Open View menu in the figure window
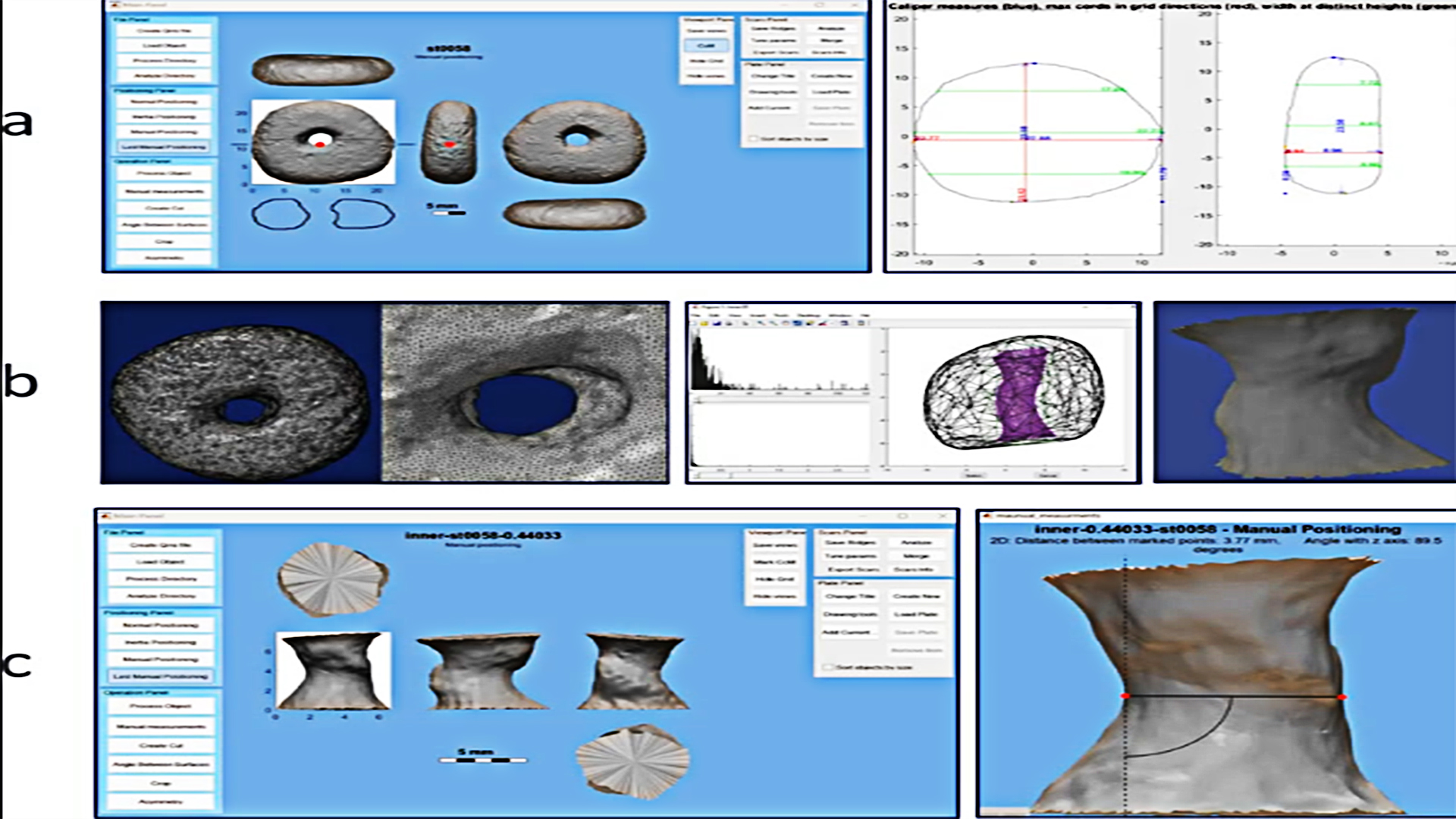This screenshot has width=1456, height=819. [x=736, y=315]
